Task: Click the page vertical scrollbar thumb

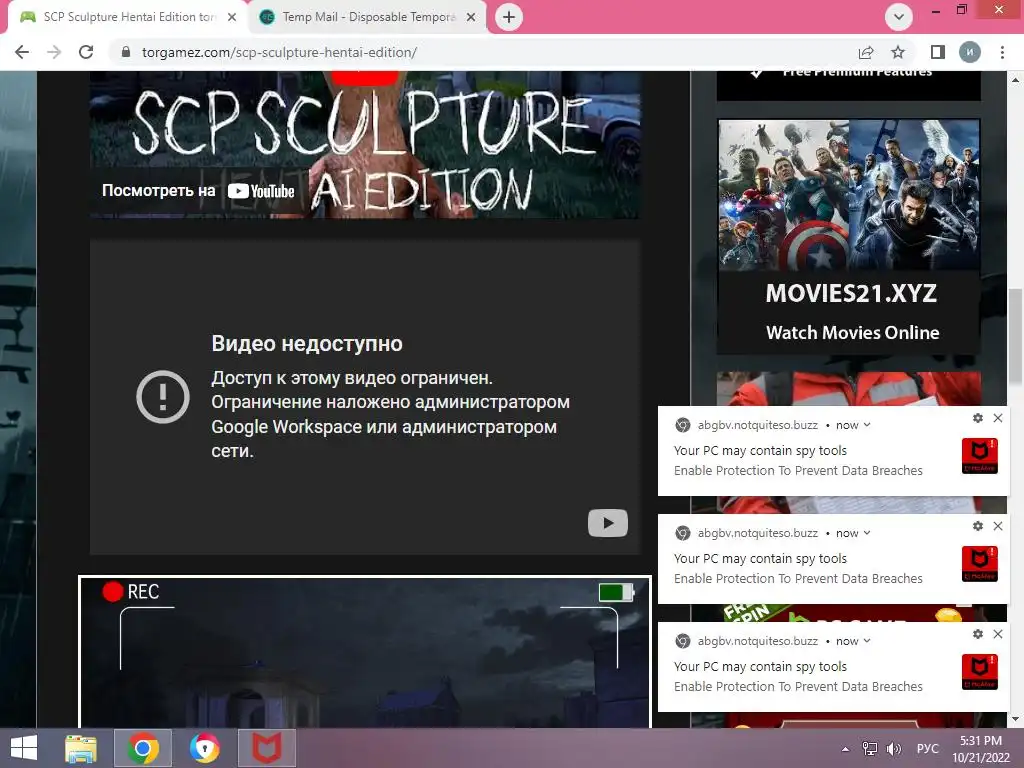Action: coord(1016,338)
